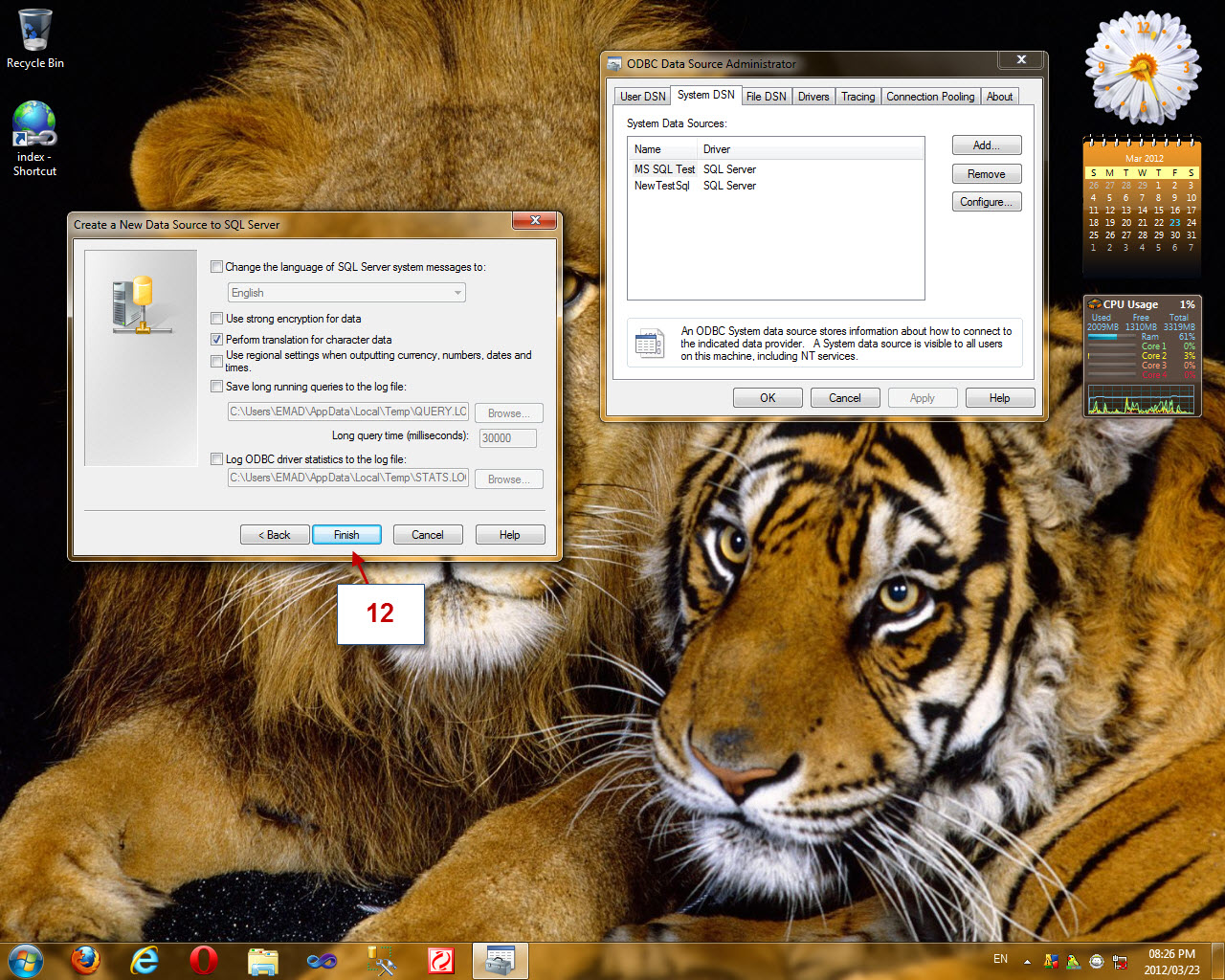Click the Finish button
Viewport: 1225px width, 980px height.
346,535
